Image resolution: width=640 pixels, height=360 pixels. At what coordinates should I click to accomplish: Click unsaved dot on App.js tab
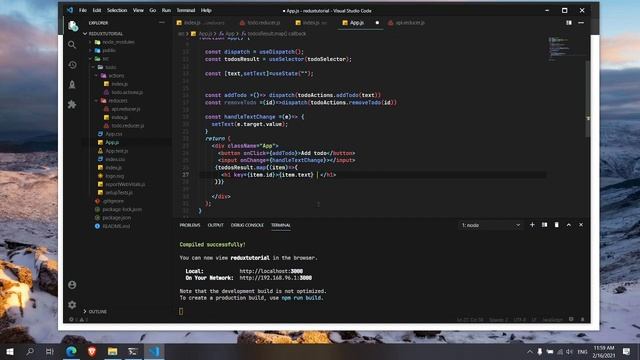point(377,23)
